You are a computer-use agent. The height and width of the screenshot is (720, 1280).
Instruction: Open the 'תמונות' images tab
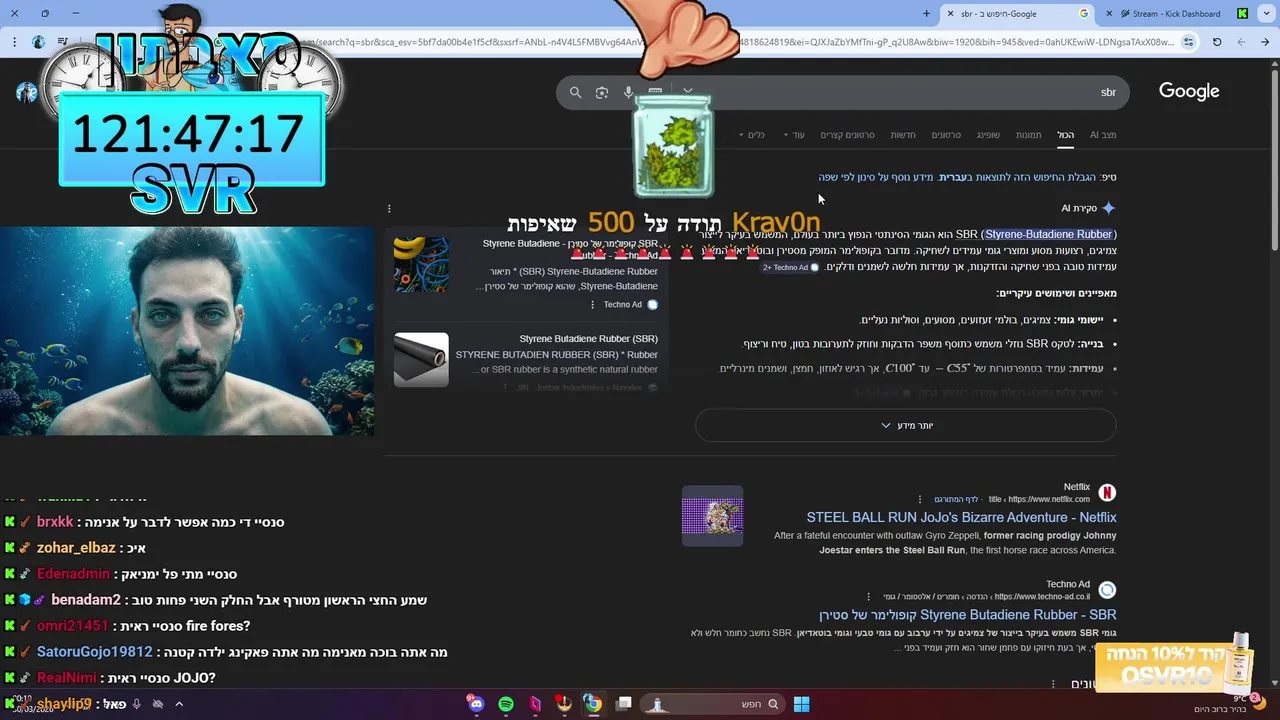1028,135
